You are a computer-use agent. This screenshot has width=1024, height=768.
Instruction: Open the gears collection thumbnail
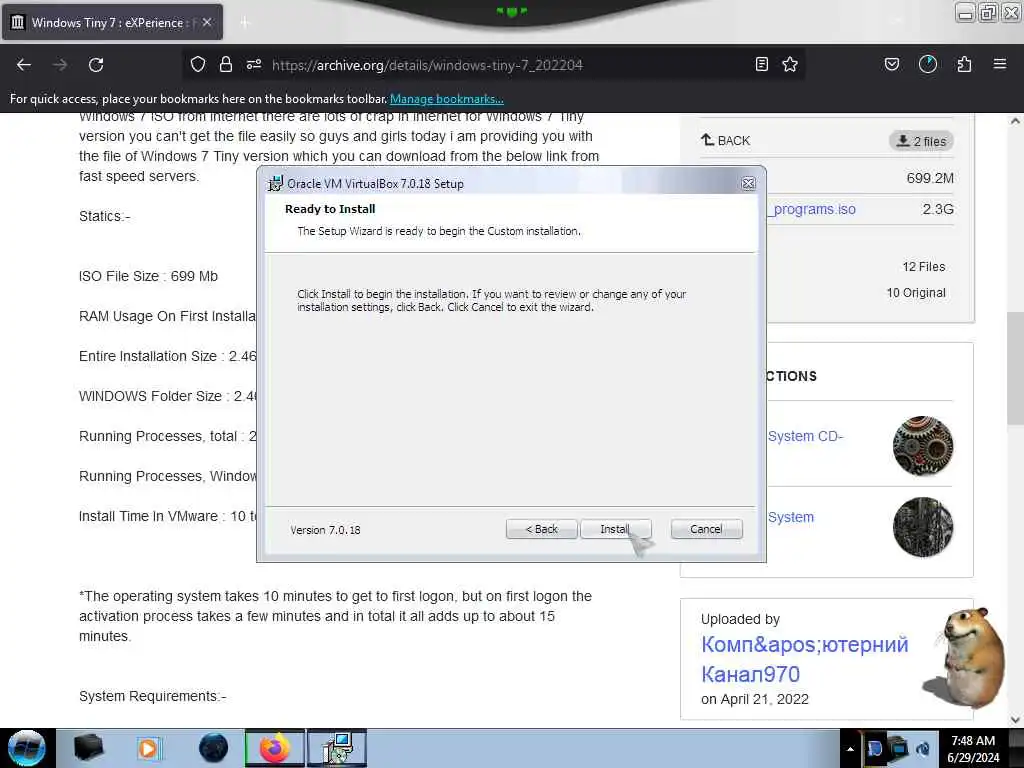922,446
